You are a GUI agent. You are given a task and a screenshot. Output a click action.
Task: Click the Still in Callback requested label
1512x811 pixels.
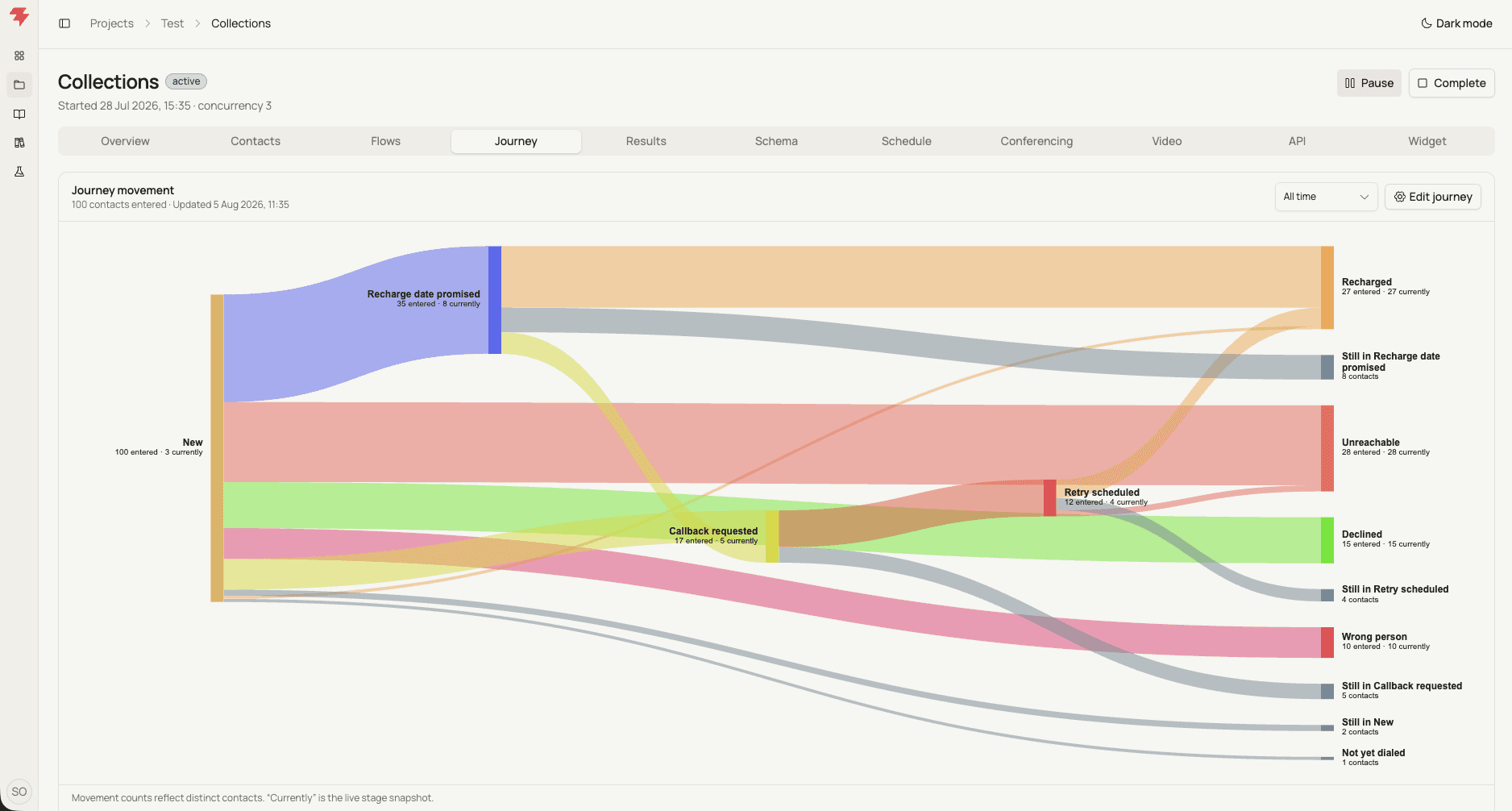click(x=1402, y=686)
